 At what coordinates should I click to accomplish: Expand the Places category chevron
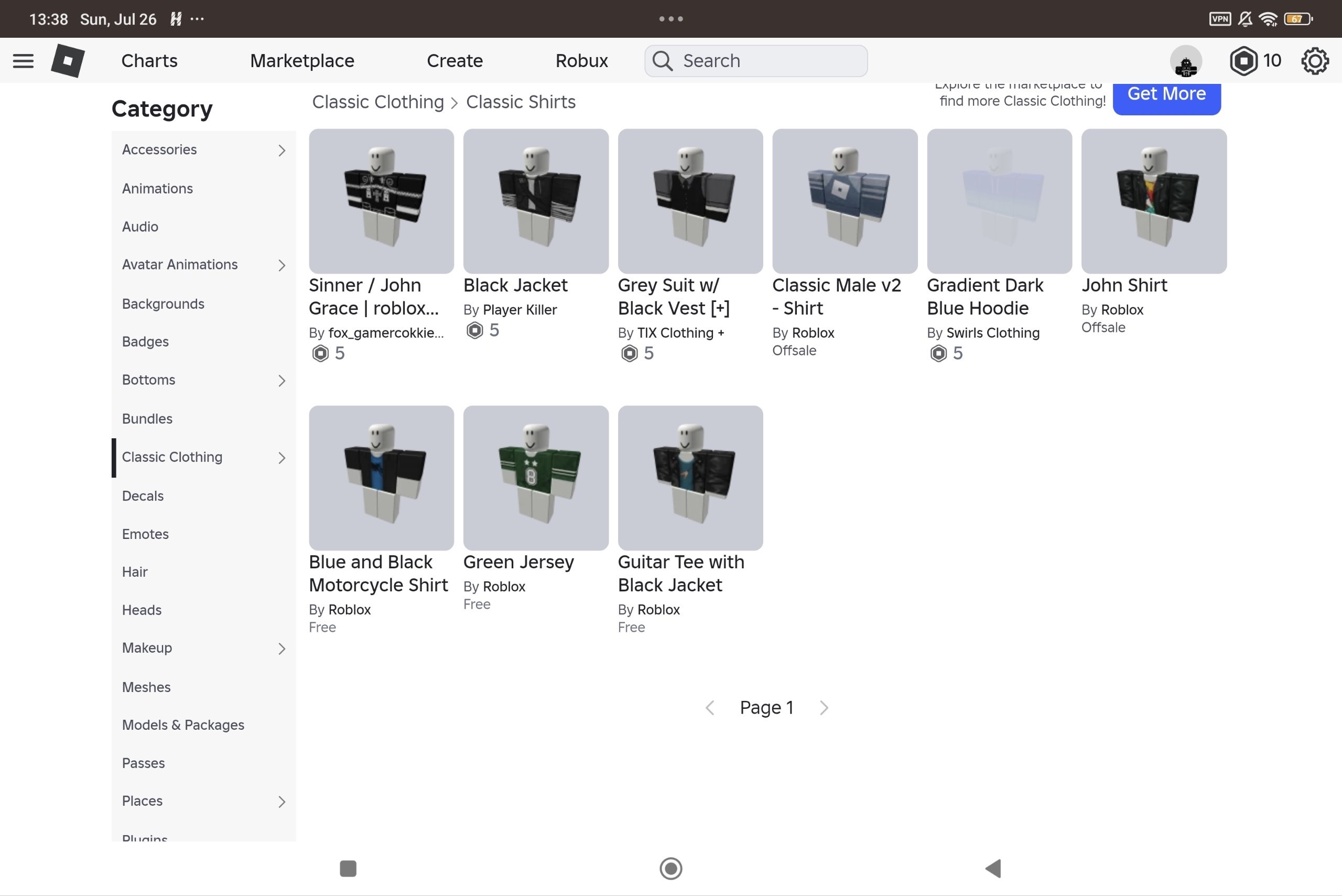tap(282, 802)
